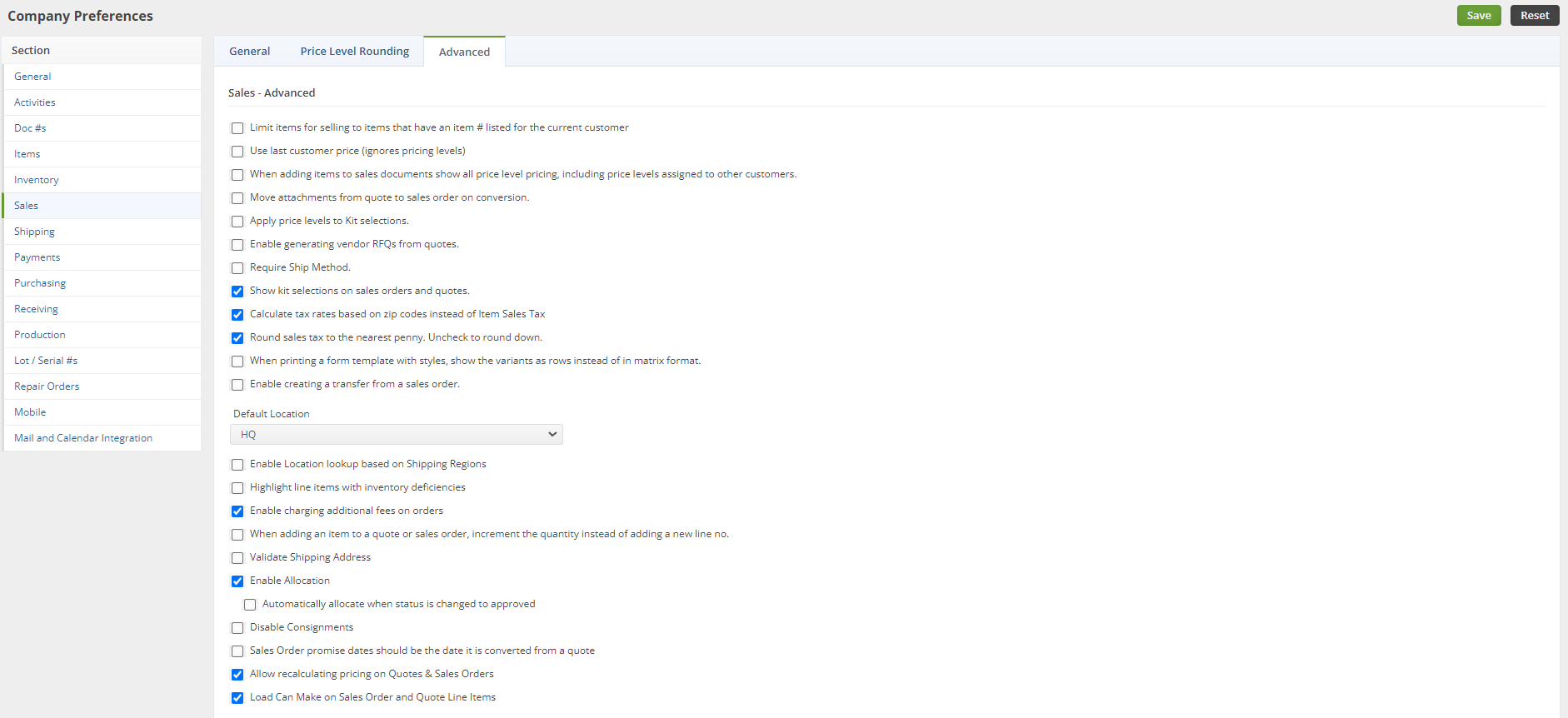
Task: Check increment quantity instead of new line
Action: click(237, 535)
